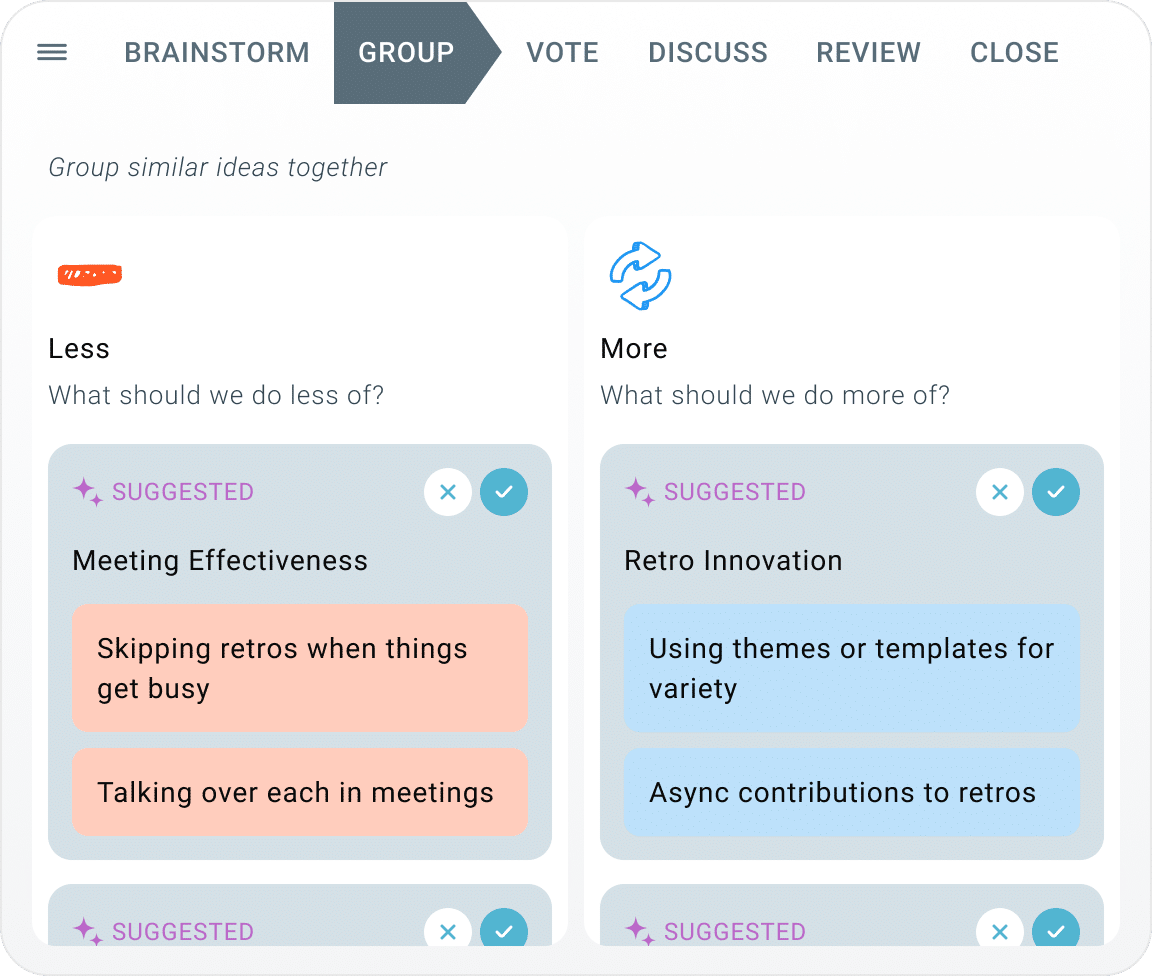
Task: Jump to the Close phase
Action: 1014,53
